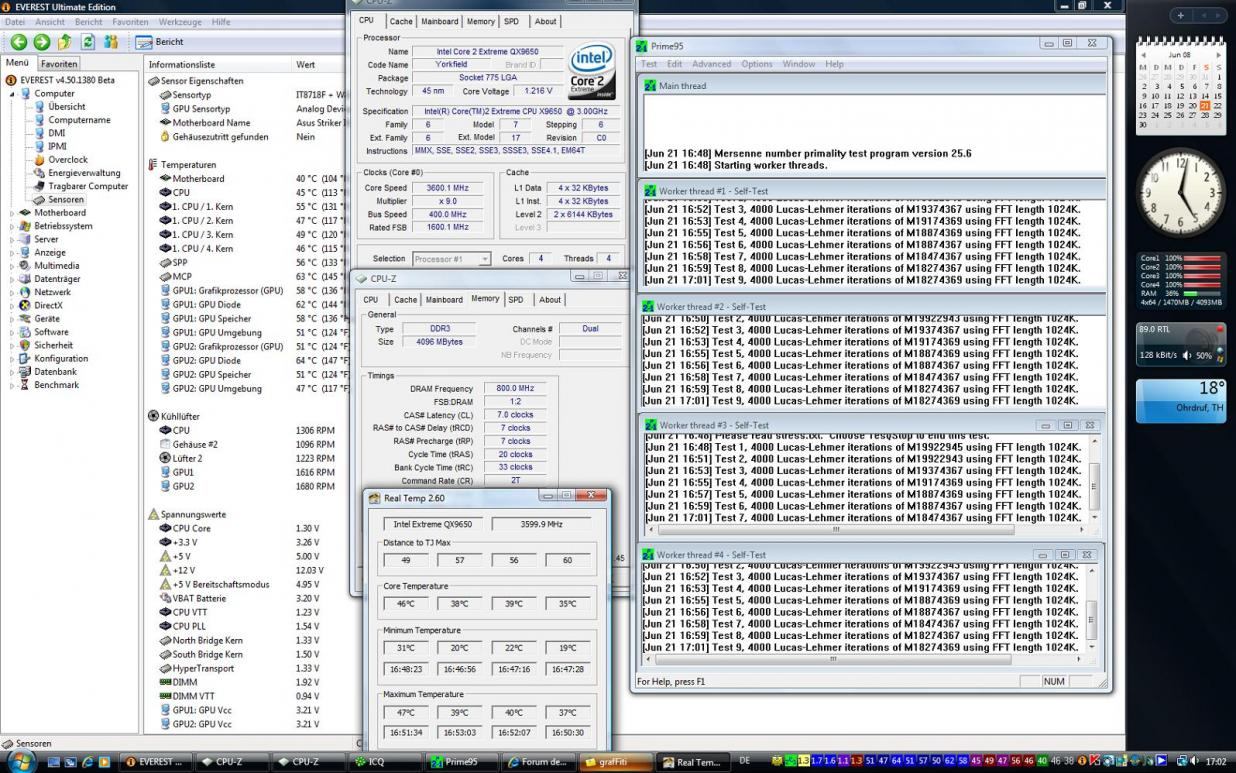1236x773 pixels.
Task: Click the Konfiguration icon in the tree
Action: tap(25, 359)
